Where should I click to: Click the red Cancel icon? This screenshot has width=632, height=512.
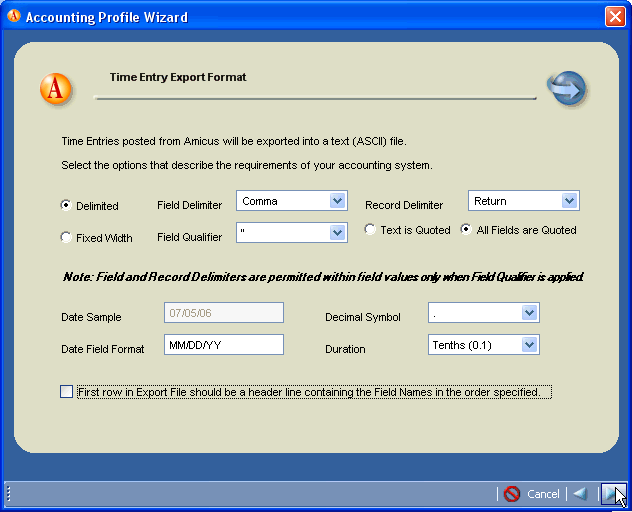(x=512, y=494)
